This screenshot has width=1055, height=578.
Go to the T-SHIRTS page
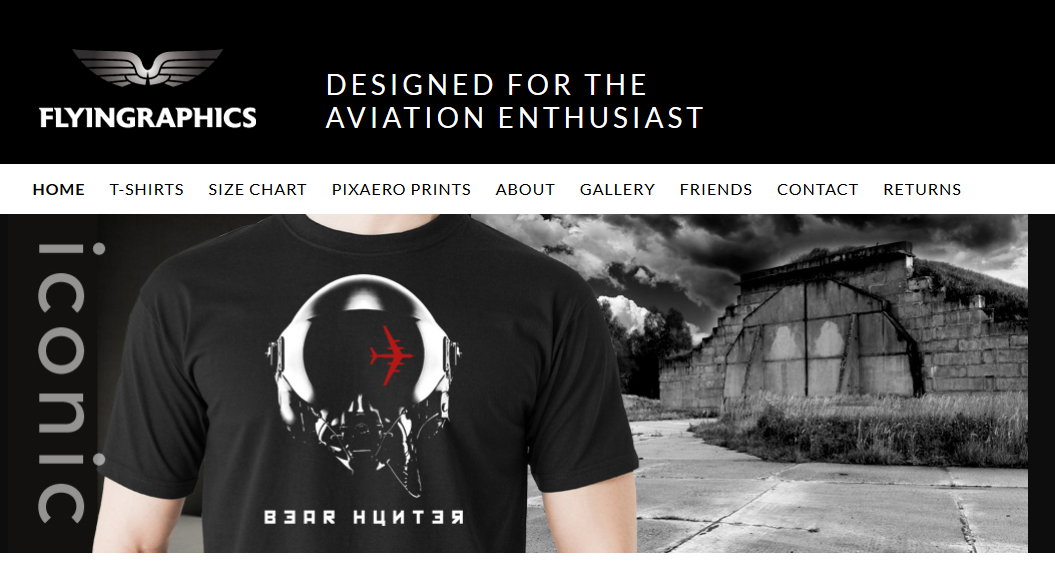147,190
